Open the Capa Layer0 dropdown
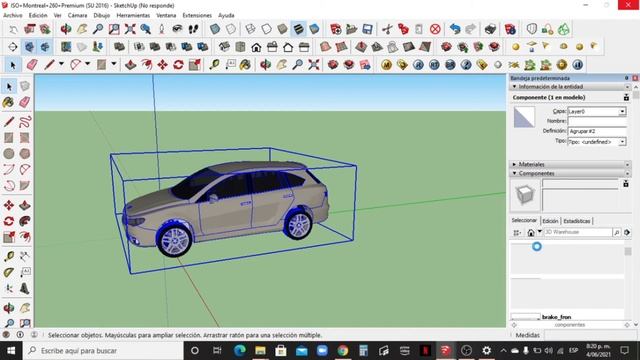This screenshot has height=360, width=640. tap(622, 111)
